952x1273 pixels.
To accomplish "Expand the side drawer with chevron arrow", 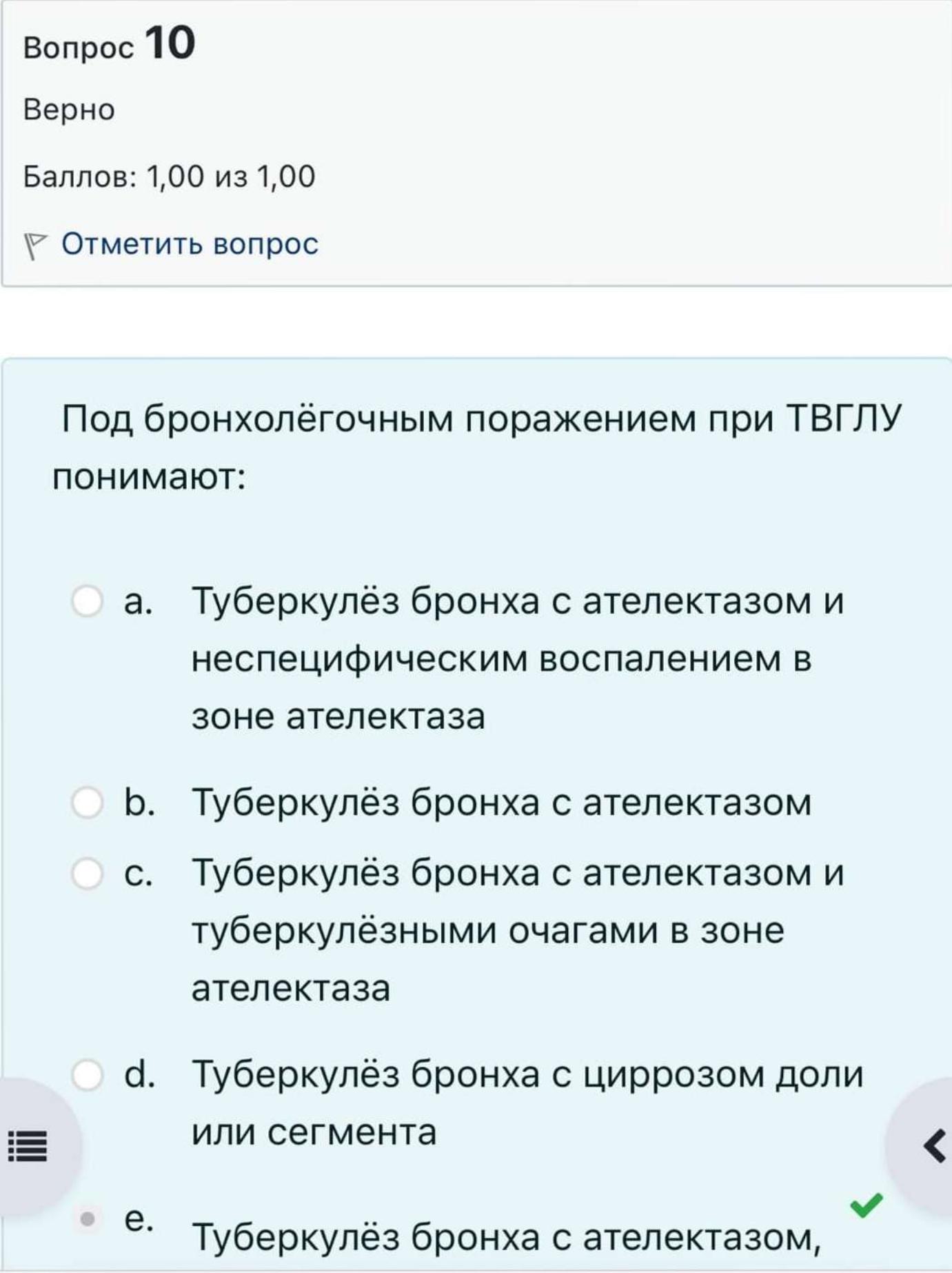I will tap(934, 1146).
